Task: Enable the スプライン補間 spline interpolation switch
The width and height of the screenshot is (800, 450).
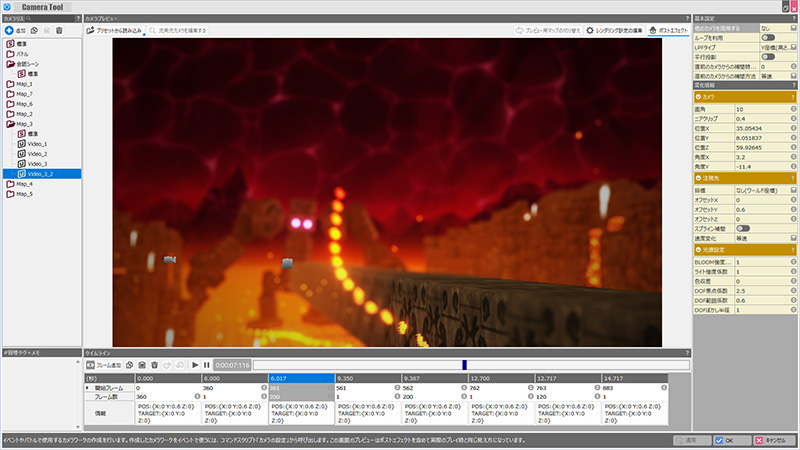Action: [x=744, y=228]
